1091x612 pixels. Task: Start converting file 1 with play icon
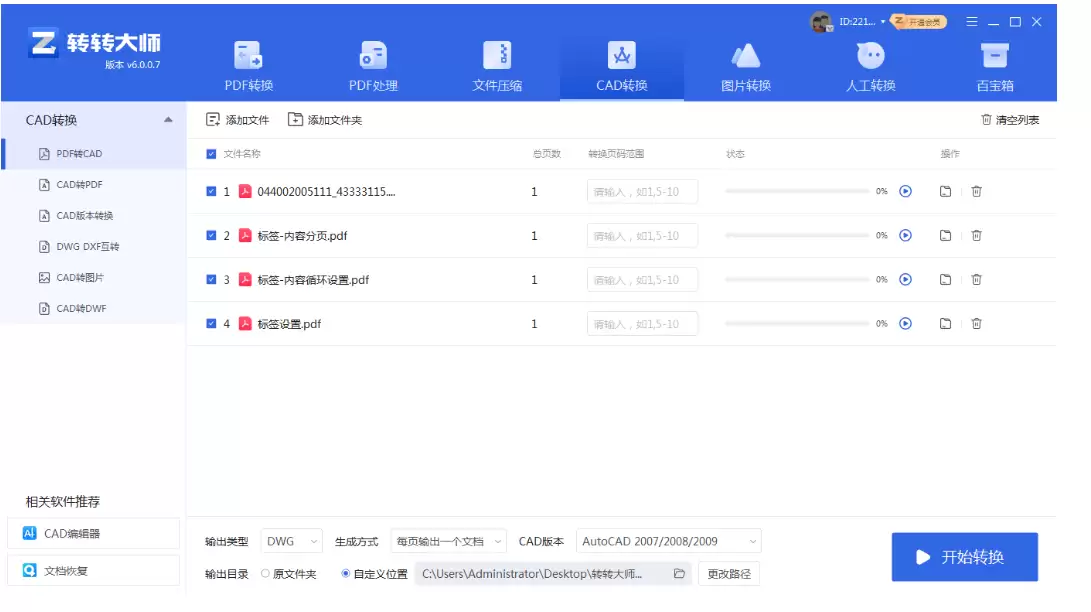pyautogui.click(x=905, y=192)
